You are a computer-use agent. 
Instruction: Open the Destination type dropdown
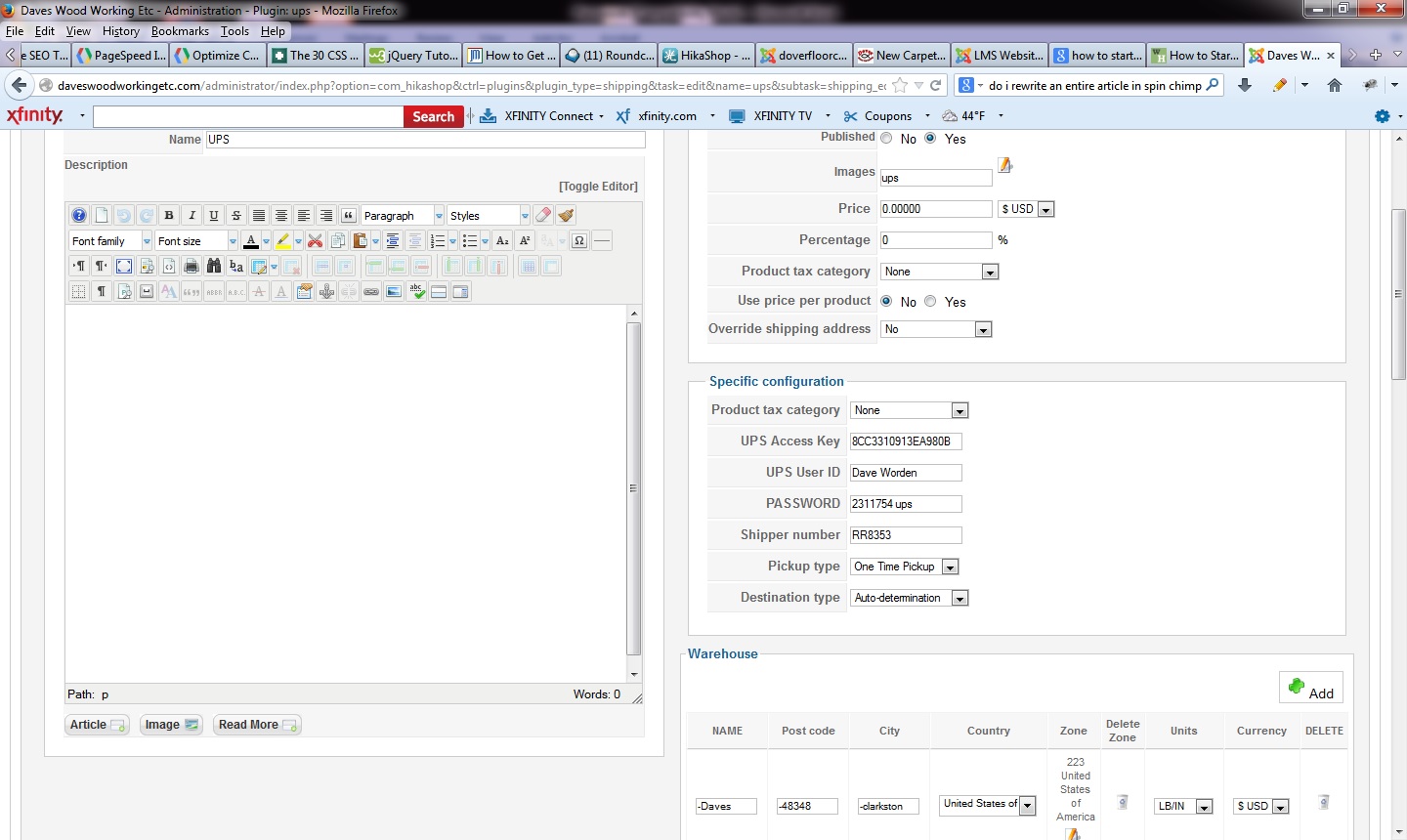click(910, 598)
